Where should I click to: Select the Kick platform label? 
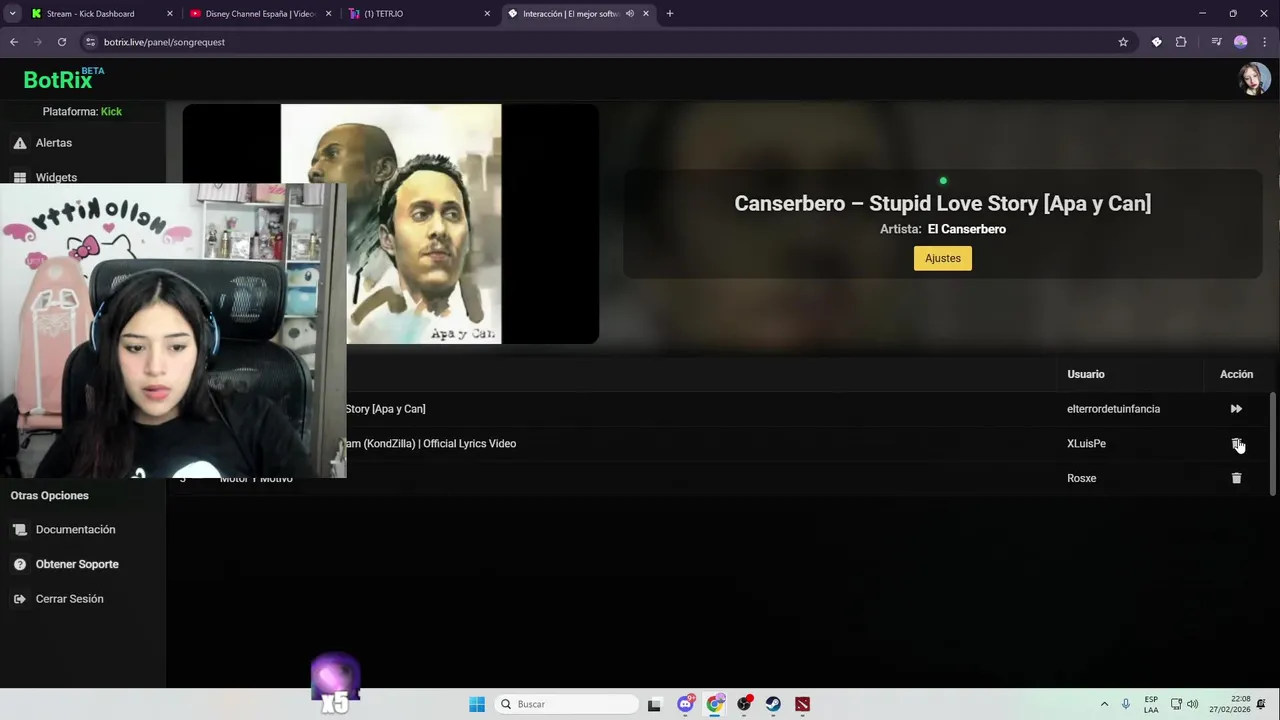coord(111,112)
